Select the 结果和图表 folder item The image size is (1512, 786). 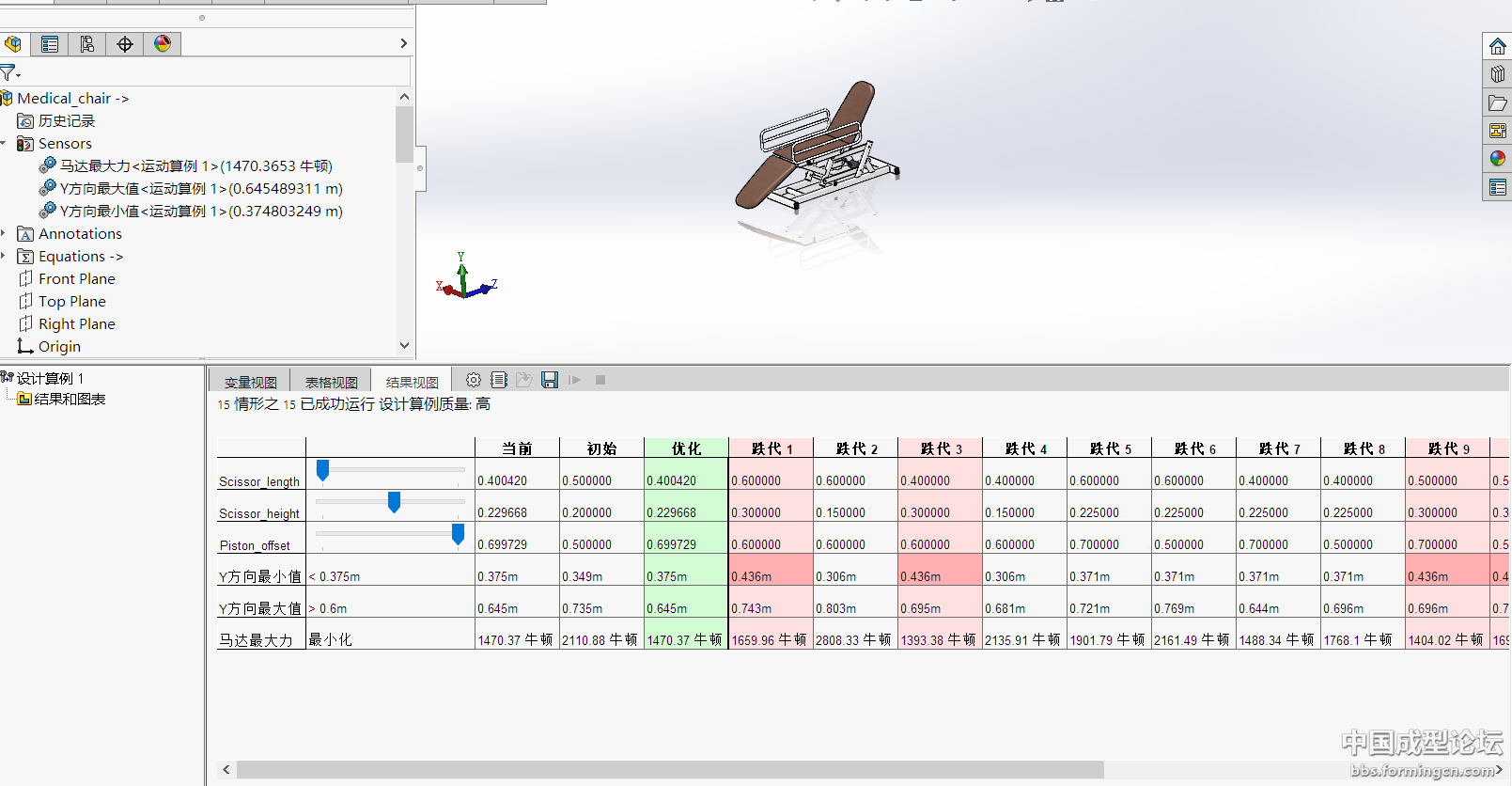click(70, 400)
